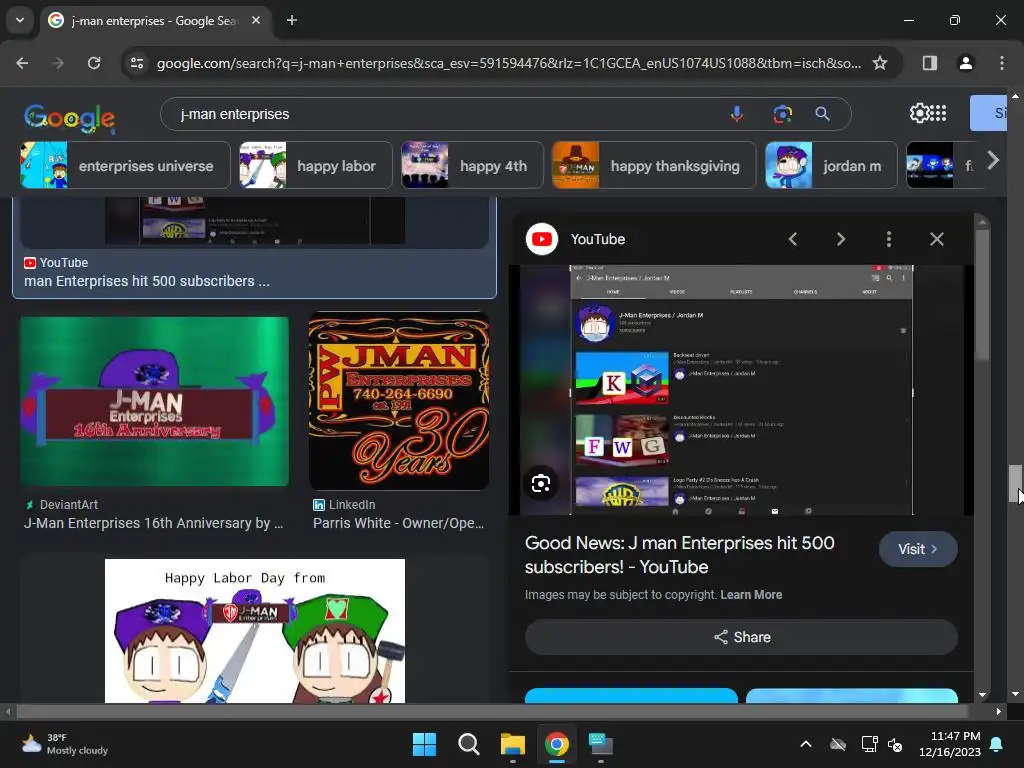Click the page vertical scrollbar thumb
Viewport: 1024px width, 768px height.
[x=1014, y=484]
